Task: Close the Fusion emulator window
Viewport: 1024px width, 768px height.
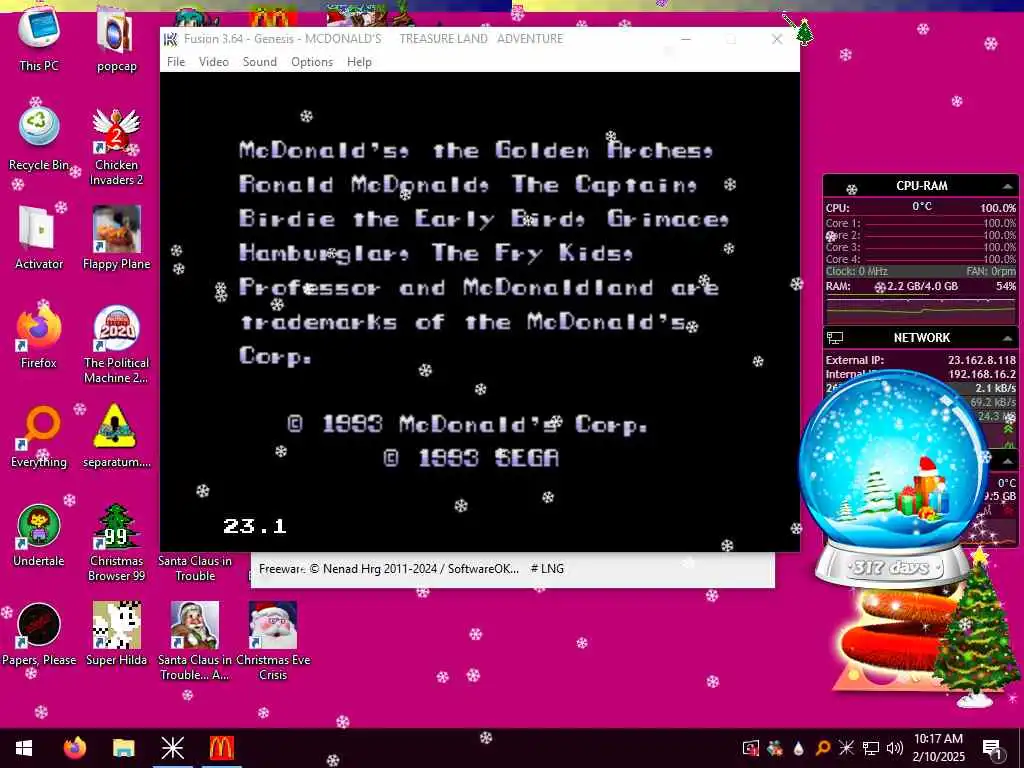Action: pos(777,39)
